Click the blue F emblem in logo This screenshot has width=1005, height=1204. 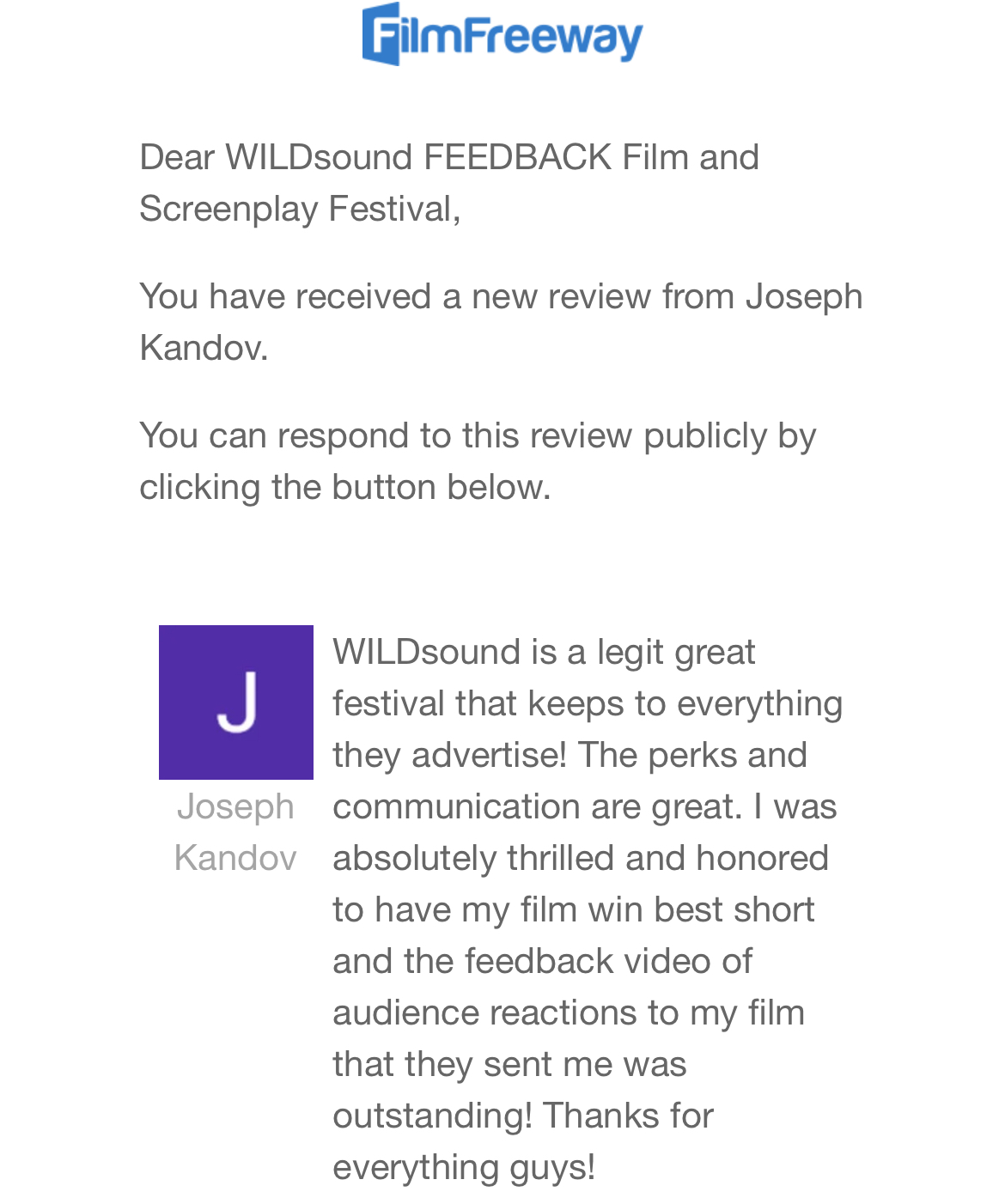click(381, 33)
